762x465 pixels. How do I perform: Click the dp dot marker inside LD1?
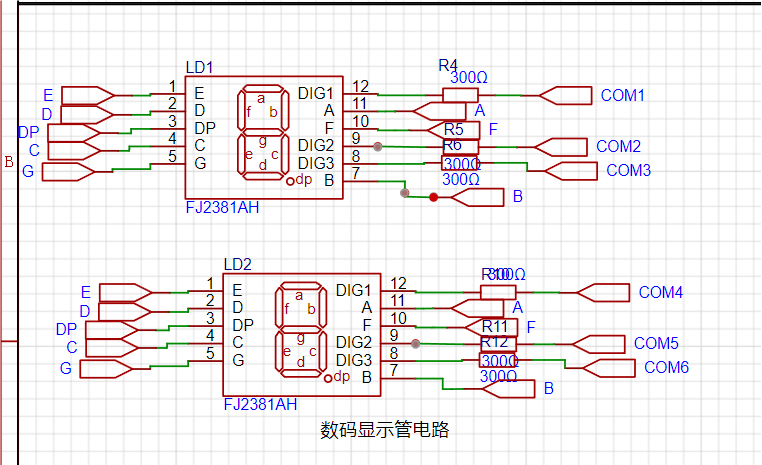tap(290, 181)
